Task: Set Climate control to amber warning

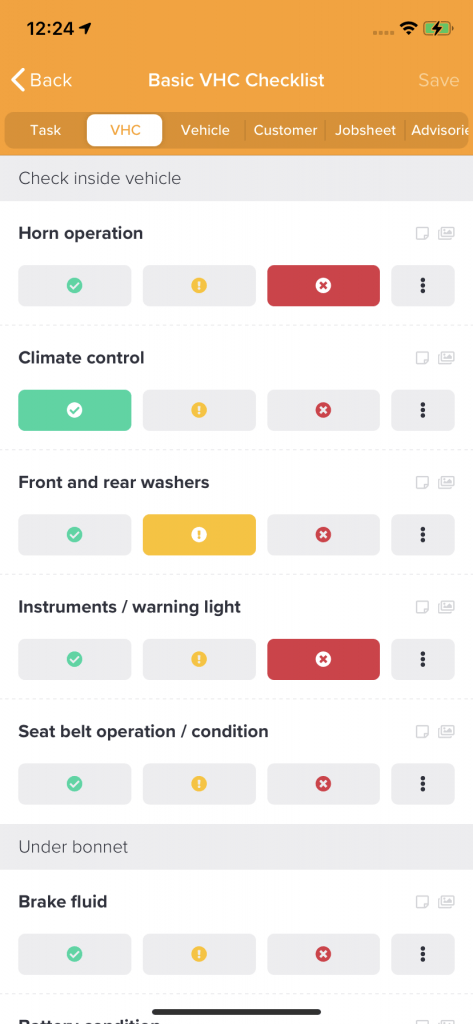Action: pos(199,410)
